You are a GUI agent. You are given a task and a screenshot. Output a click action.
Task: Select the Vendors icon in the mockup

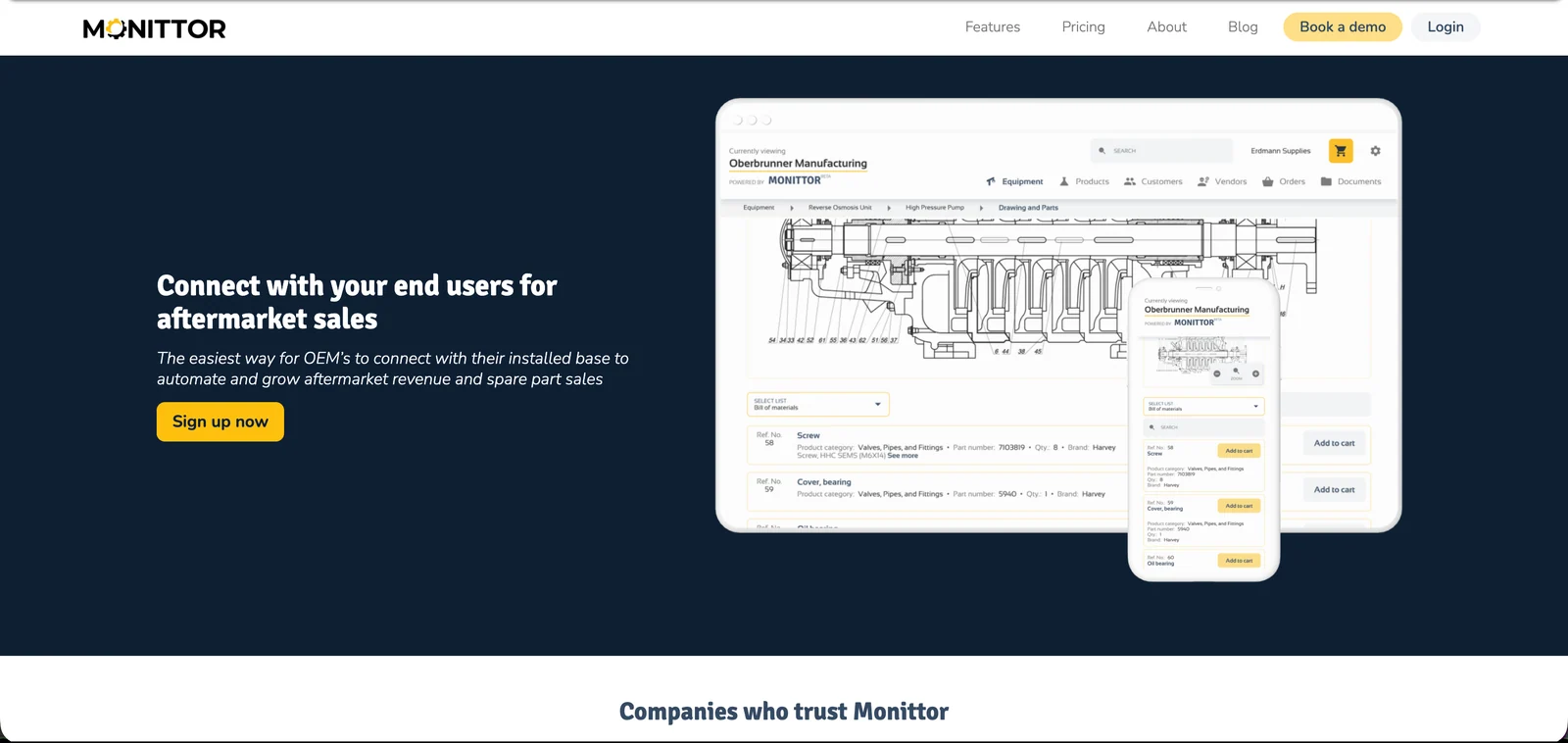pyautogui.click(x=1203, y=181)
